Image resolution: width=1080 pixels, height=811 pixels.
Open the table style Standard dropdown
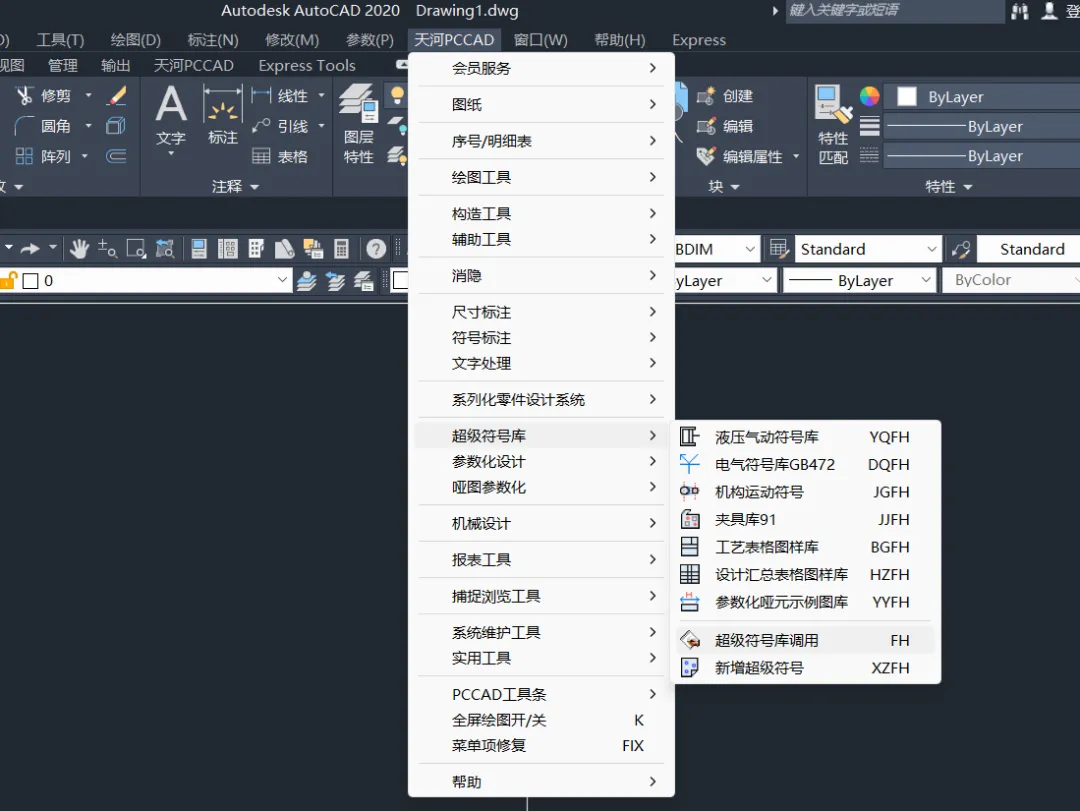point(932,249)
